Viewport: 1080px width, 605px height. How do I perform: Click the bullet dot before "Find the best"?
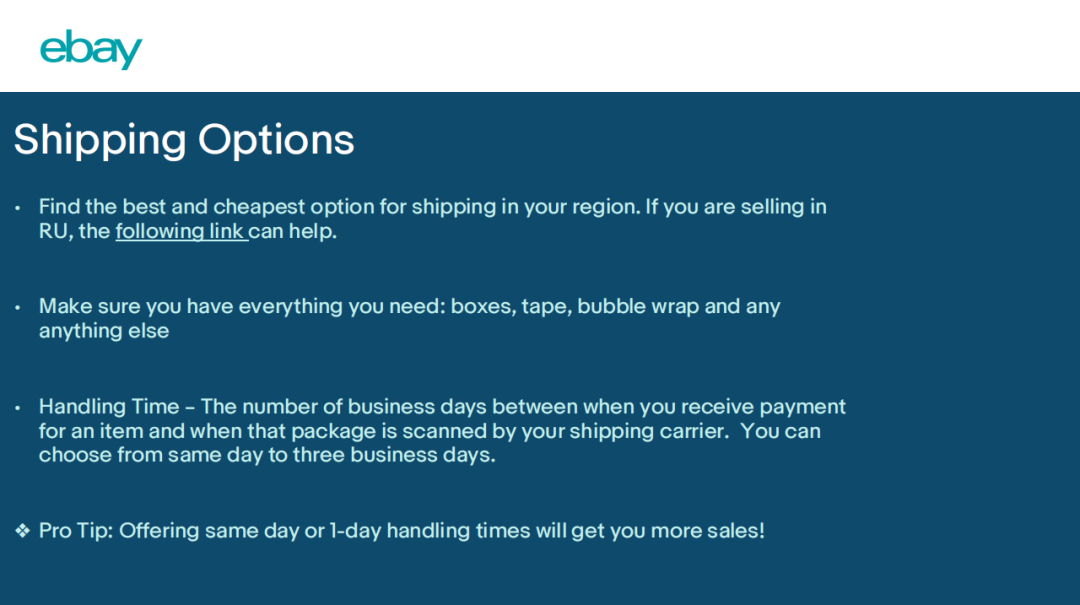pyautogui.click(x=18, y=208)
